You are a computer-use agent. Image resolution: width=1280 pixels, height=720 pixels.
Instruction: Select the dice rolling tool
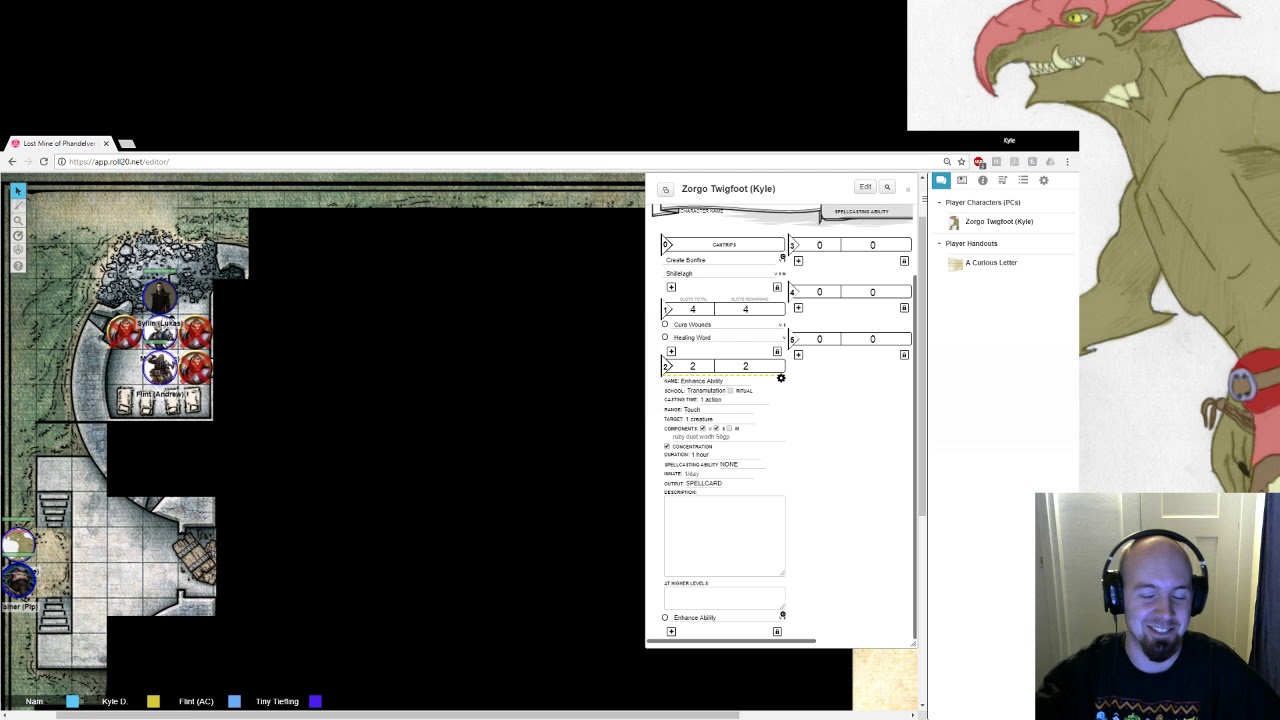point(18,250)
